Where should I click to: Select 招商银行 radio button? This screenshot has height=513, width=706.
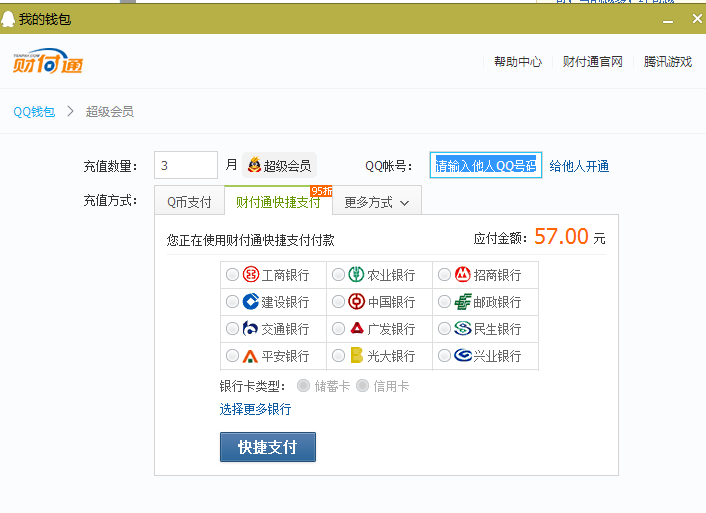coord(444,274)
